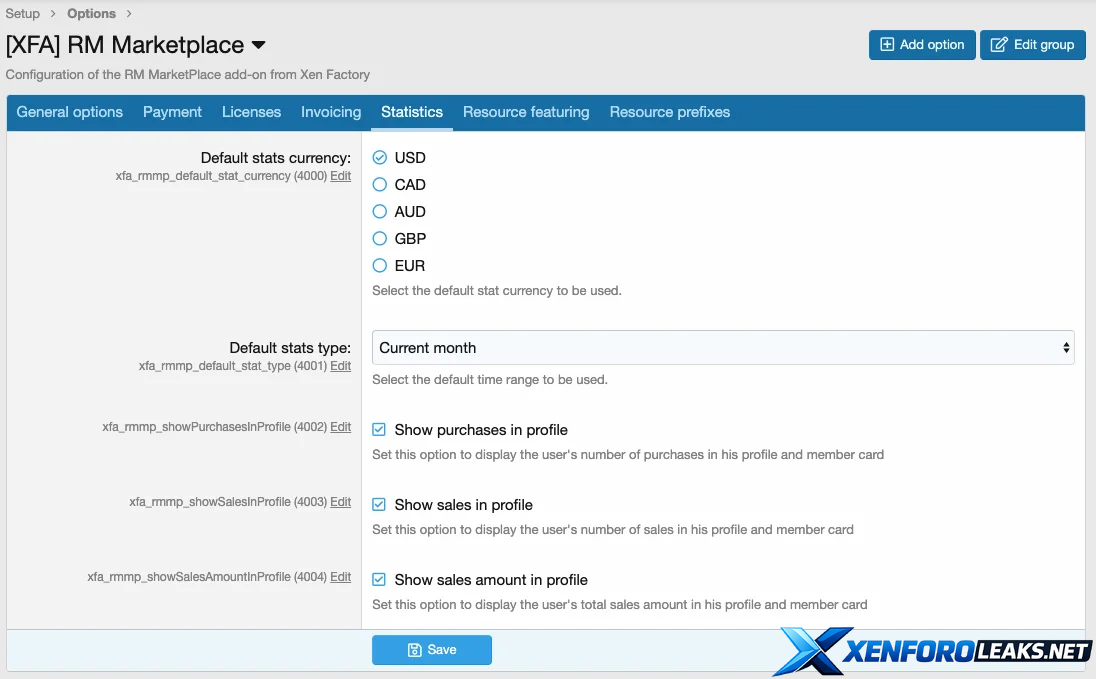Disable Show sales amount in profile
This screenshot has height=679, width=1096.
[380, 580]
